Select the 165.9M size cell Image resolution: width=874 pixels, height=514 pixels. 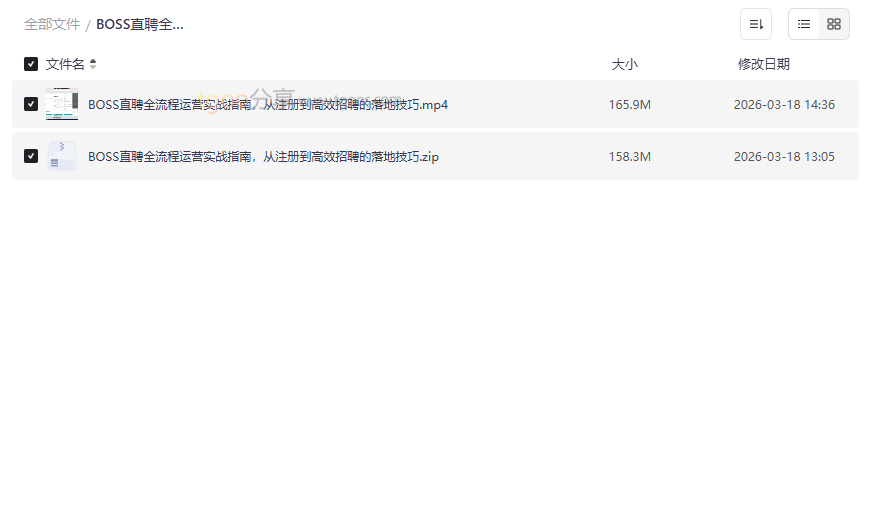pyautogui.click(x=630, y=105)
